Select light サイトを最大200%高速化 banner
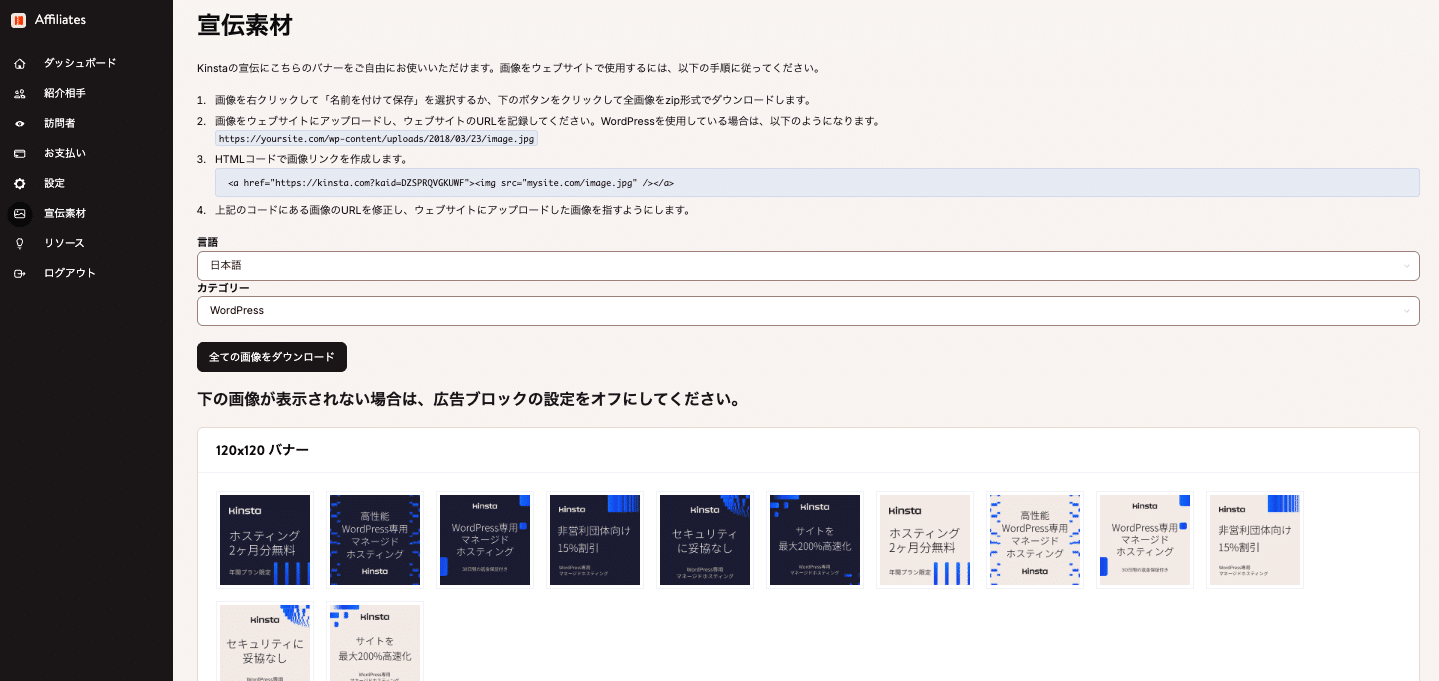Screen dimensions: 1439x681 tap(375, 642)
